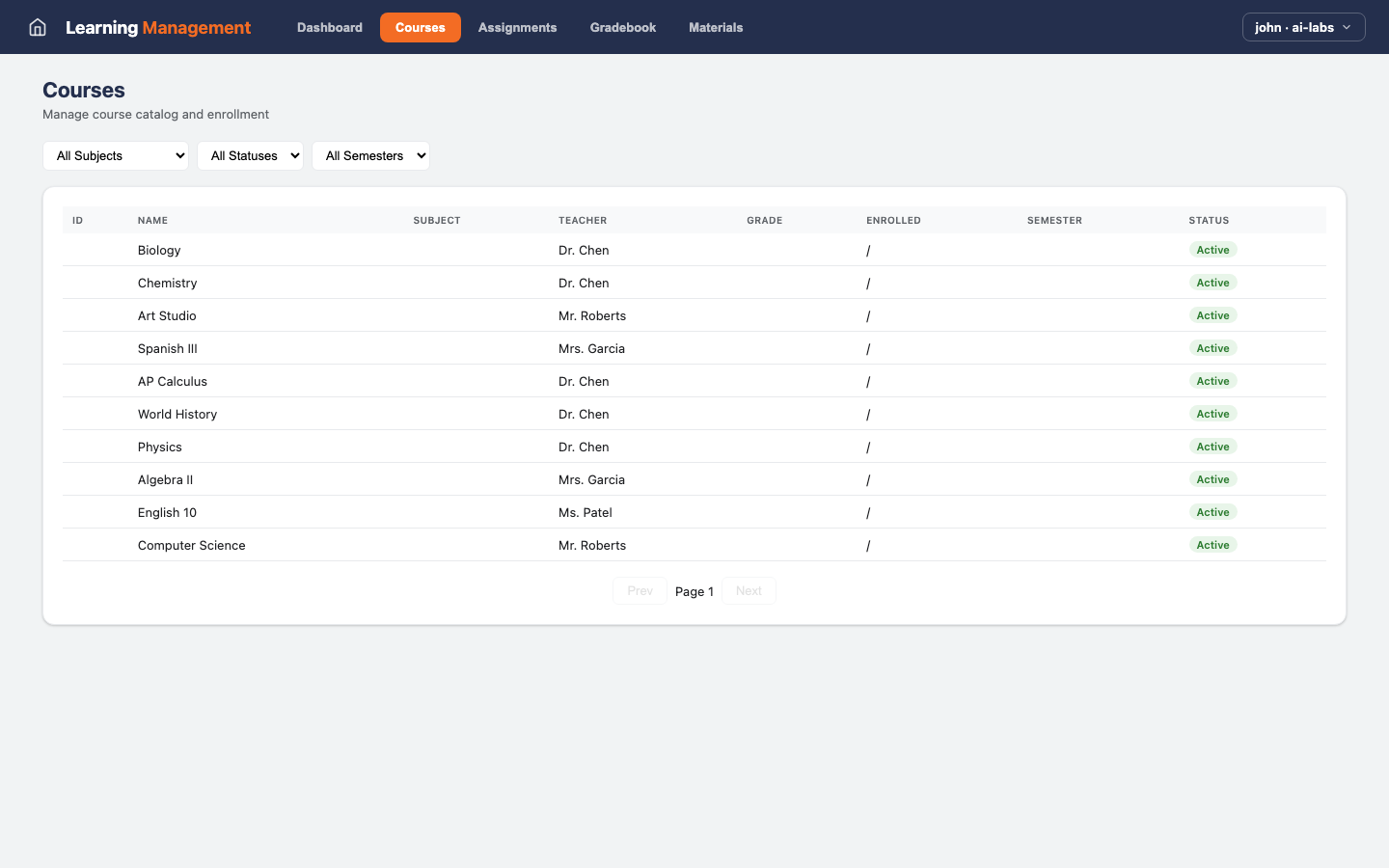The width and height of the screenshot is (1389, 868).
Task: Click the Active badge on Computer Science
Action: point(1212,544)
